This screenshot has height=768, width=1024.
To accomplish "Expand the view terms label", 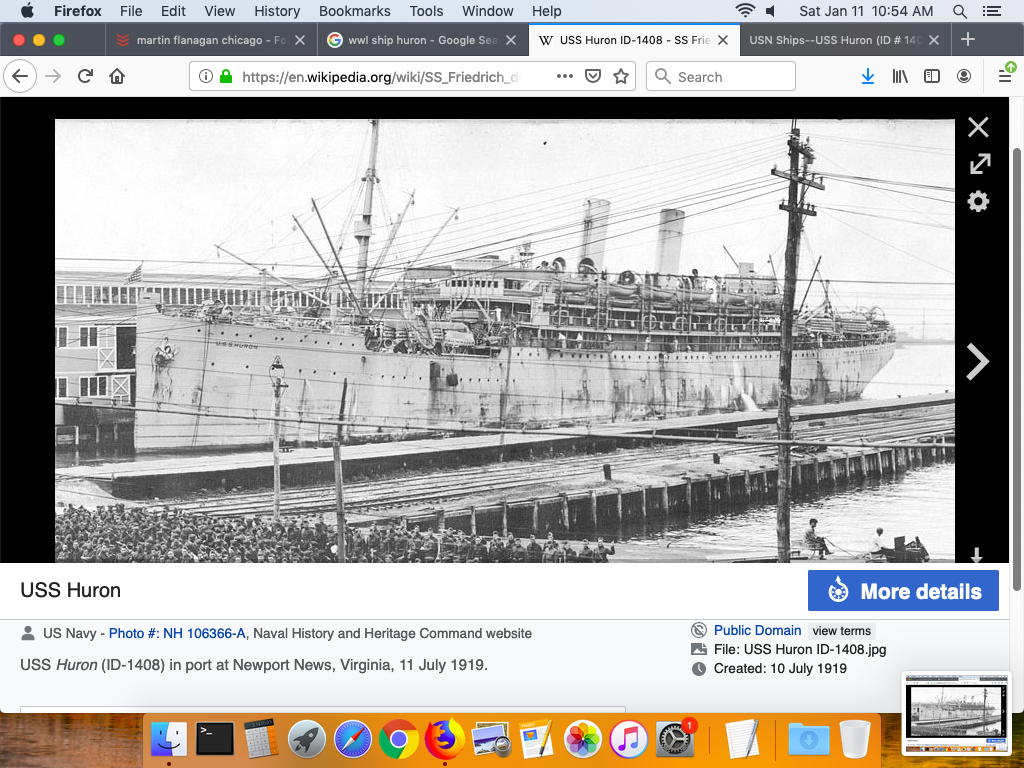I will [x=841, y=631].
